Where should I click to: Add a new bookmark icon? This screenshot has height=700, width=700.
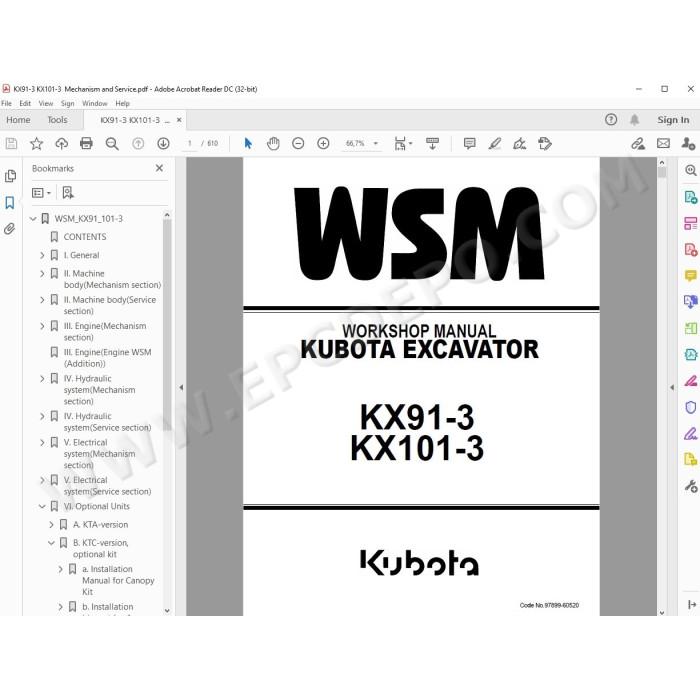(x=68, y=192)
